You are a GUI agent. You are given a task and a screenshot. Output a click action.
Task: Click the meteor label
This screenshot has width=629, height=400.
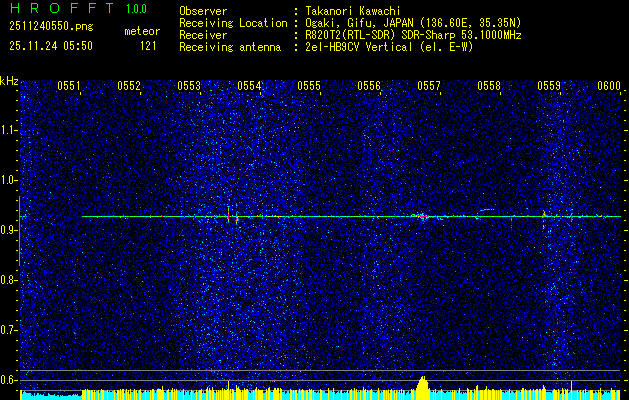coord(142,31)
